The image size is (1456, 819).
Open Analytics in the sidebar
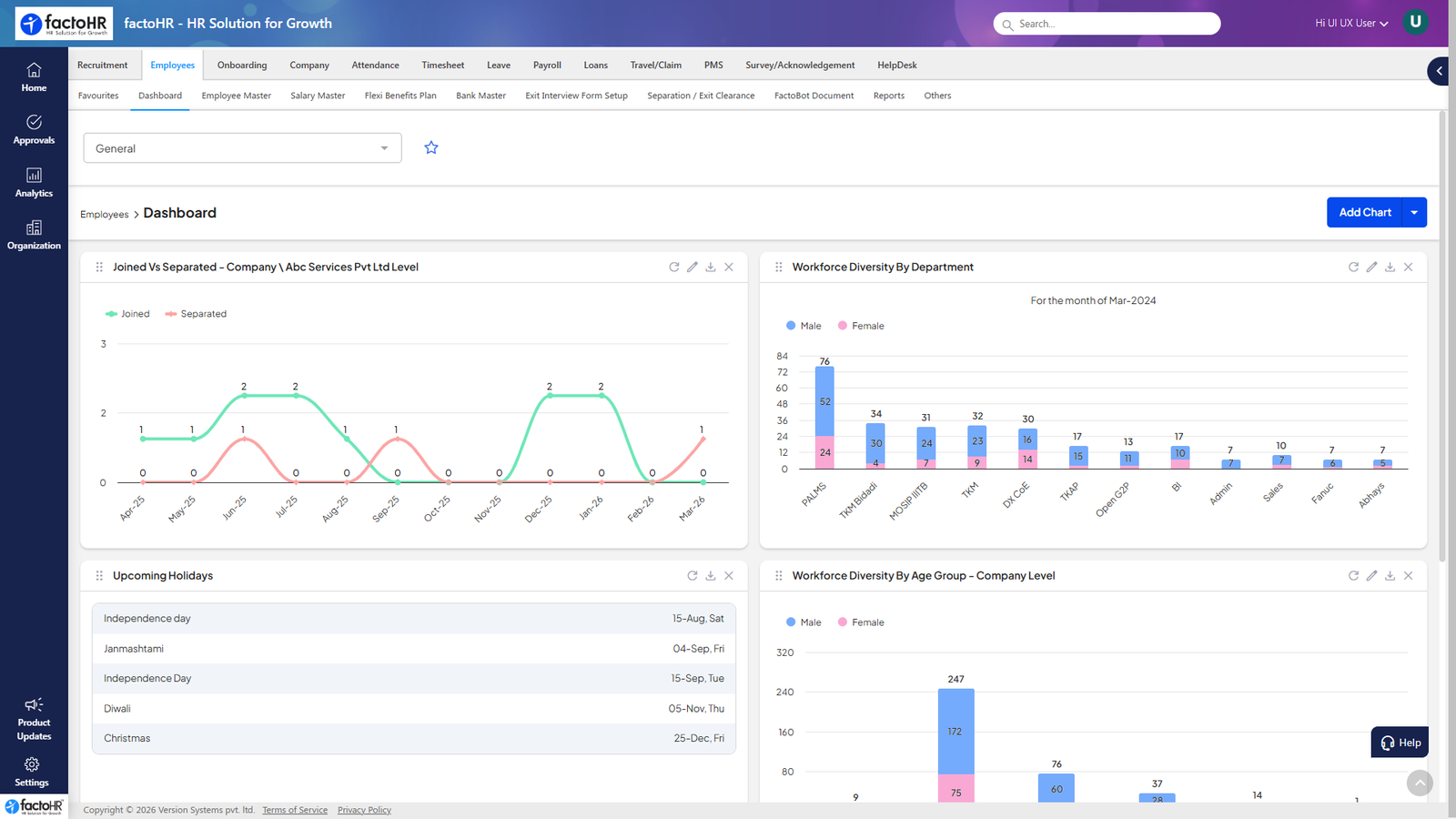[34, 183]
